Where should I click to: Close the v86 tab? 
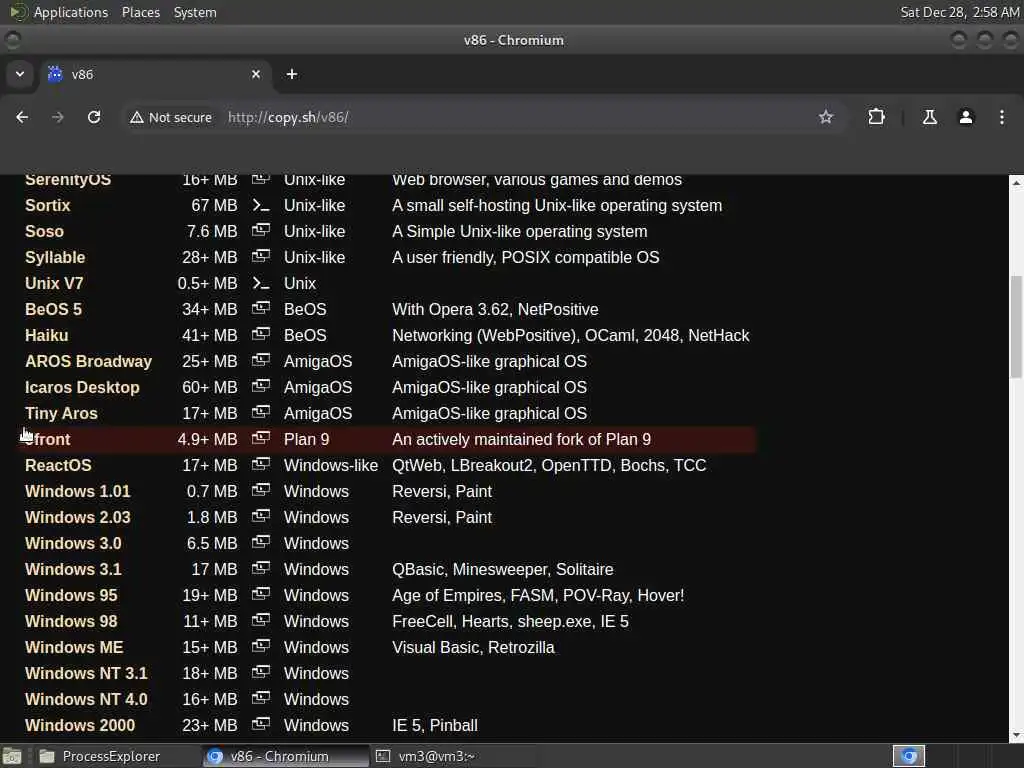256,74
